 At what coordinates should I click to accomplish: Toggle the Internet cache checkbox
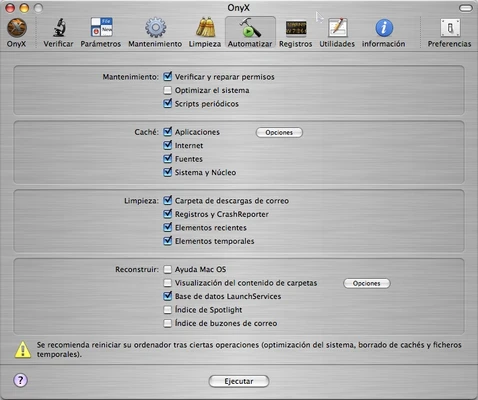(x=168, y=145)
